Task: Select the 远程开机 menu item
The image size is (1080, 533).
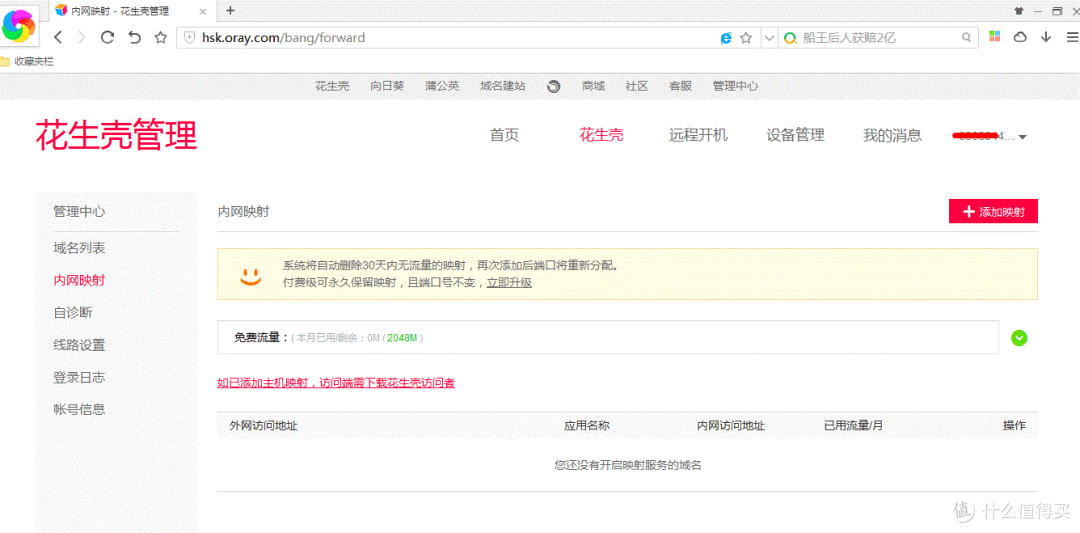Action: click(698, 136)
